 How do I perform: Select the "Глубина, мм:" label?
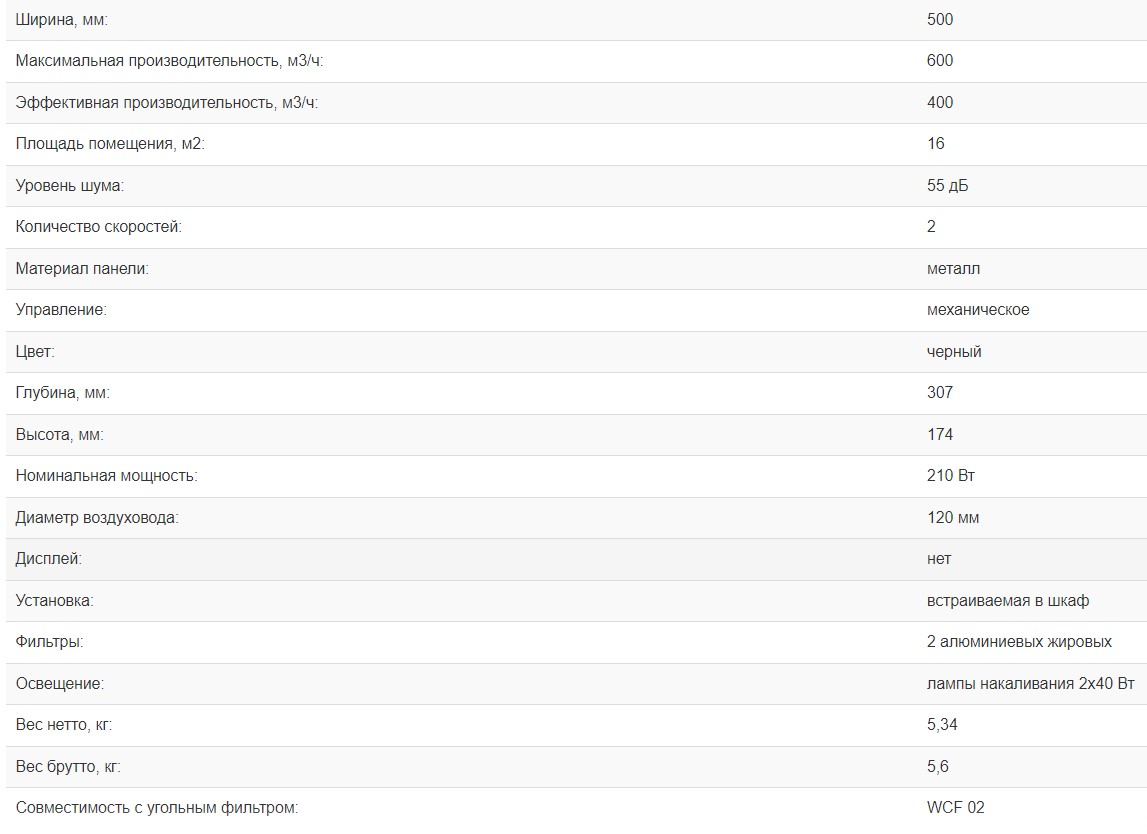tap(63, 393)
